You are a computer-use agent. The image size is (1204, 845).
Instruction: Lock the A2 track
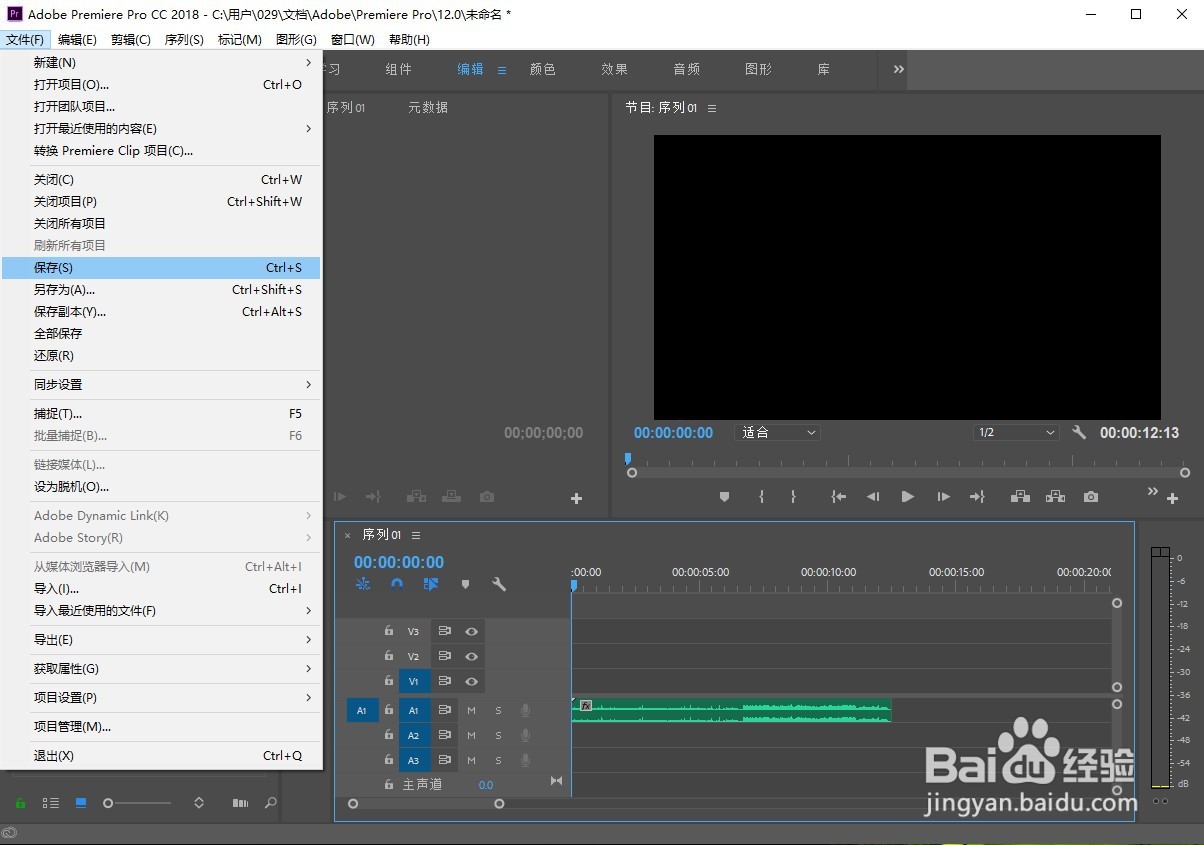(389, 735)
